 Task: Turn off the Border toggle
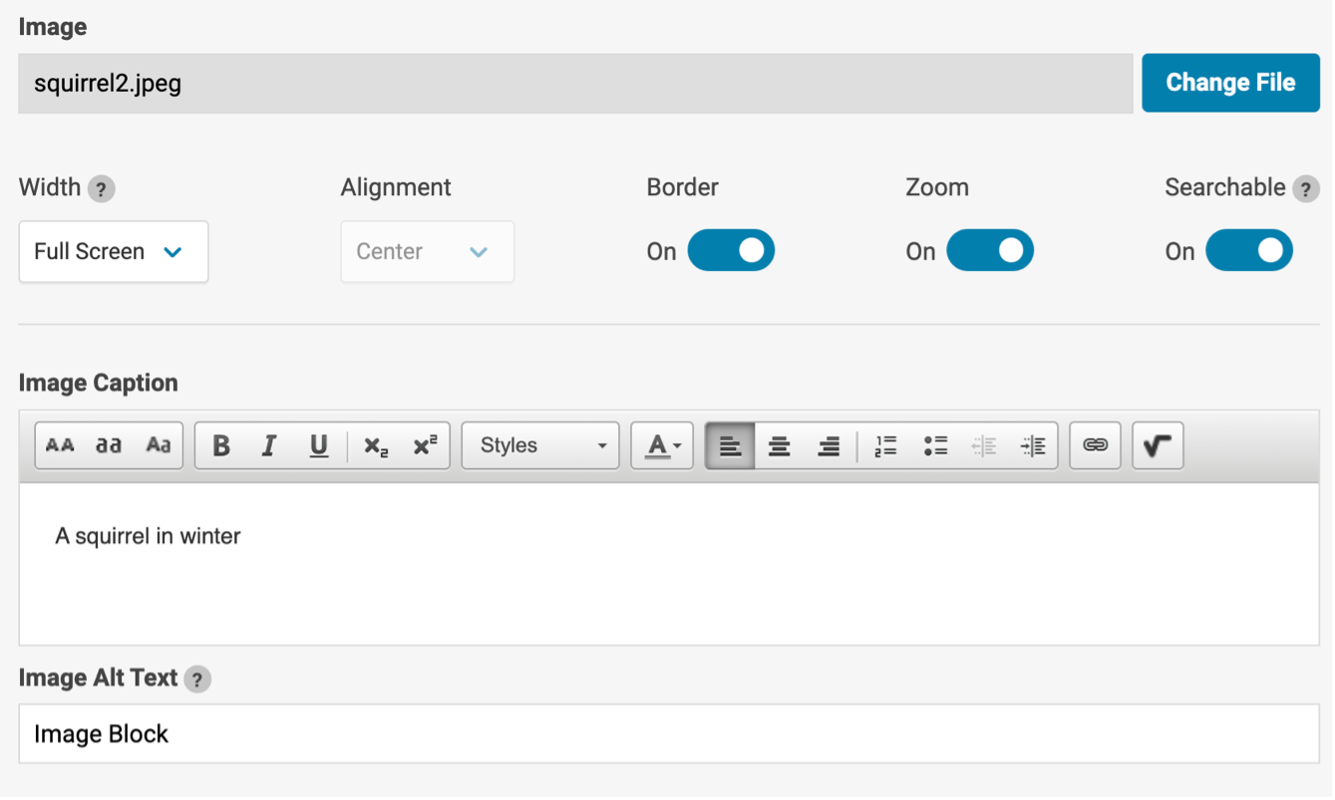(x=731, y=251)
